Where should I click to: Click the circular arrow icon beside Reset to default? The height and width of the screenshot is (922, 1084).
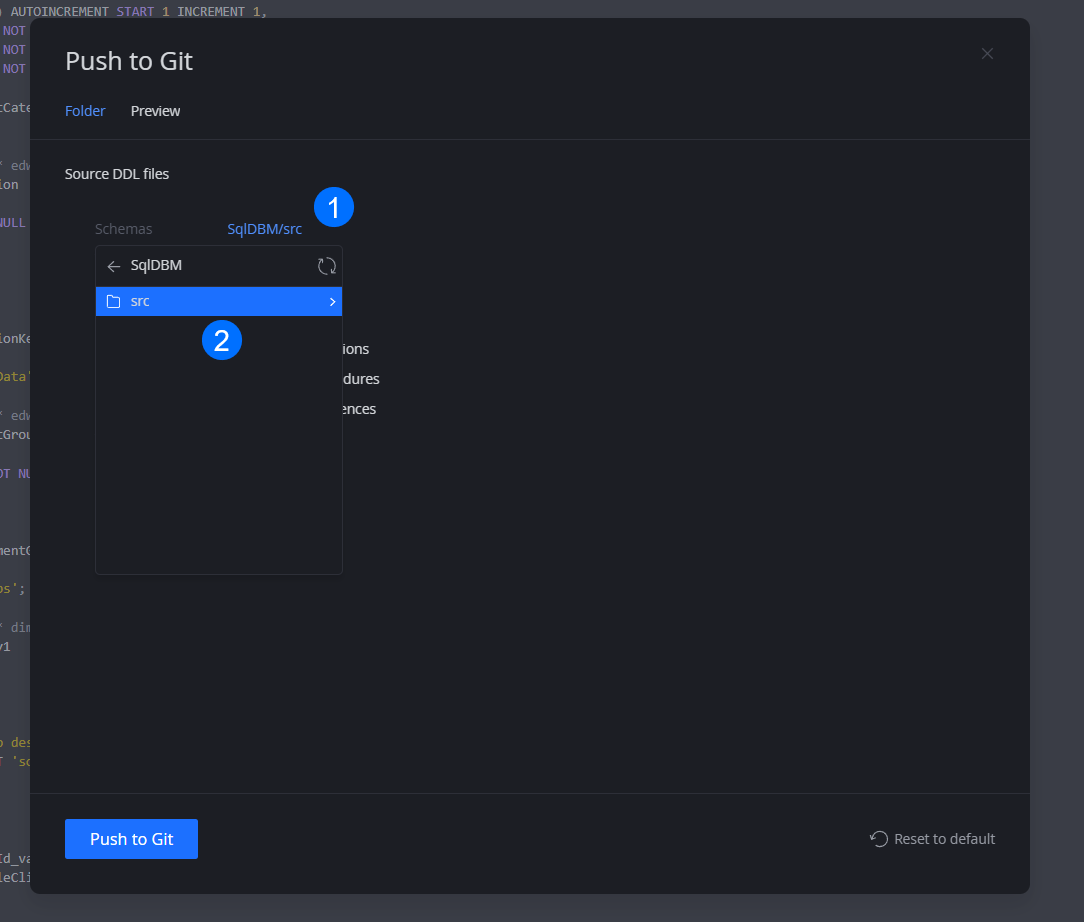pos(879,839)
